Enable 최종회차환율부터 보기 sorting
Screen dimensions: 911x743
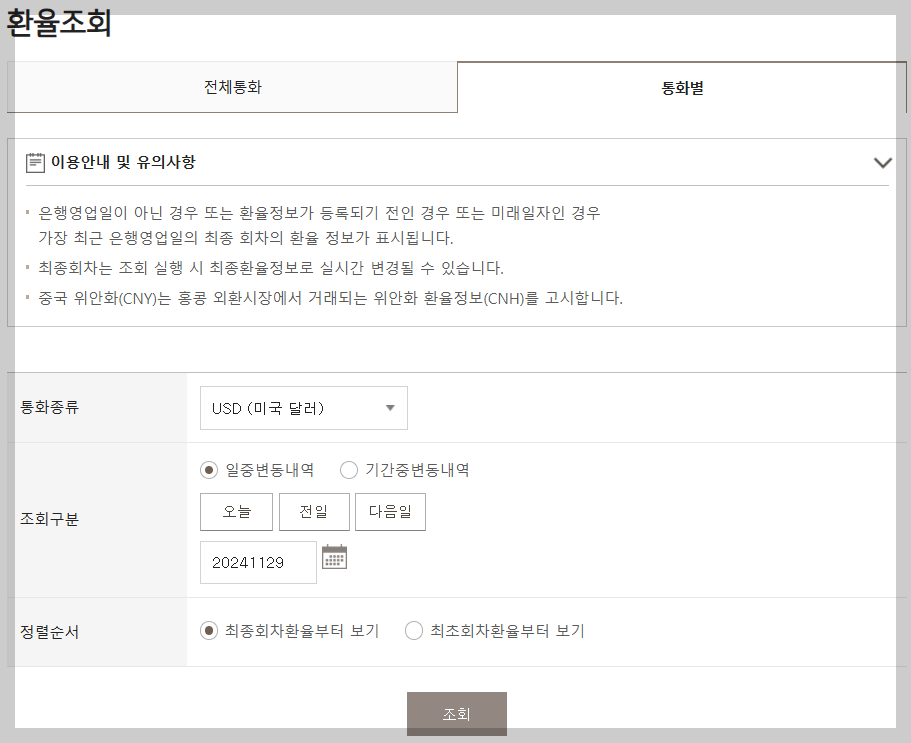[x=207, y=630]
